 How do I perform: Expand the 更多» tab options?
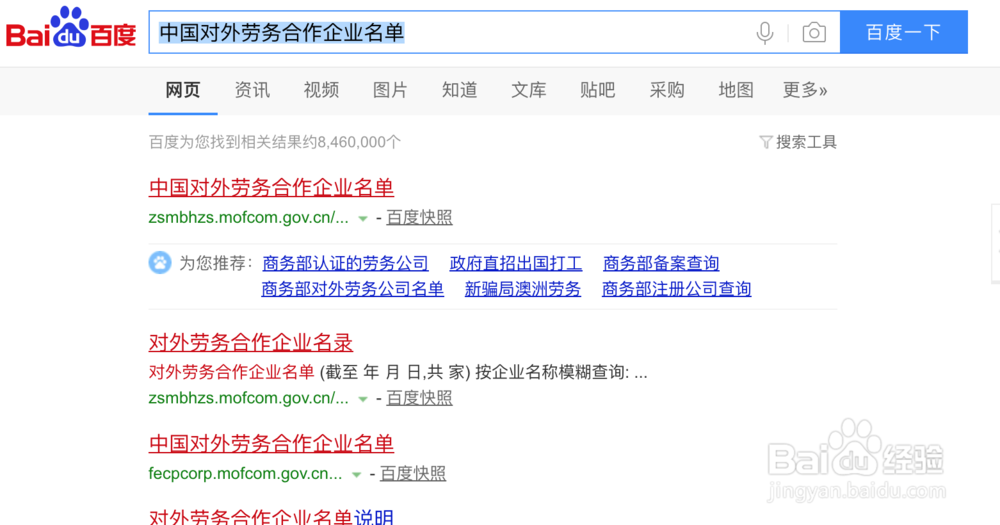coord(805,90)
